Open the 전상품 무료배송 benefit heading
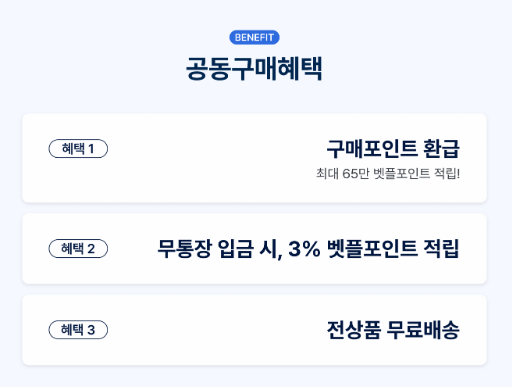Screen dimensions: 512x387 coord(393,330)
